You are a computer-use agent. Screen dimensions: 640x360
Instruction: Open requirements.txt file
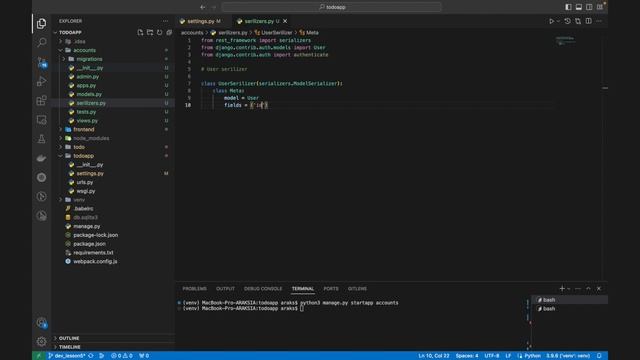pyautogui.click(x=93, y=253)
